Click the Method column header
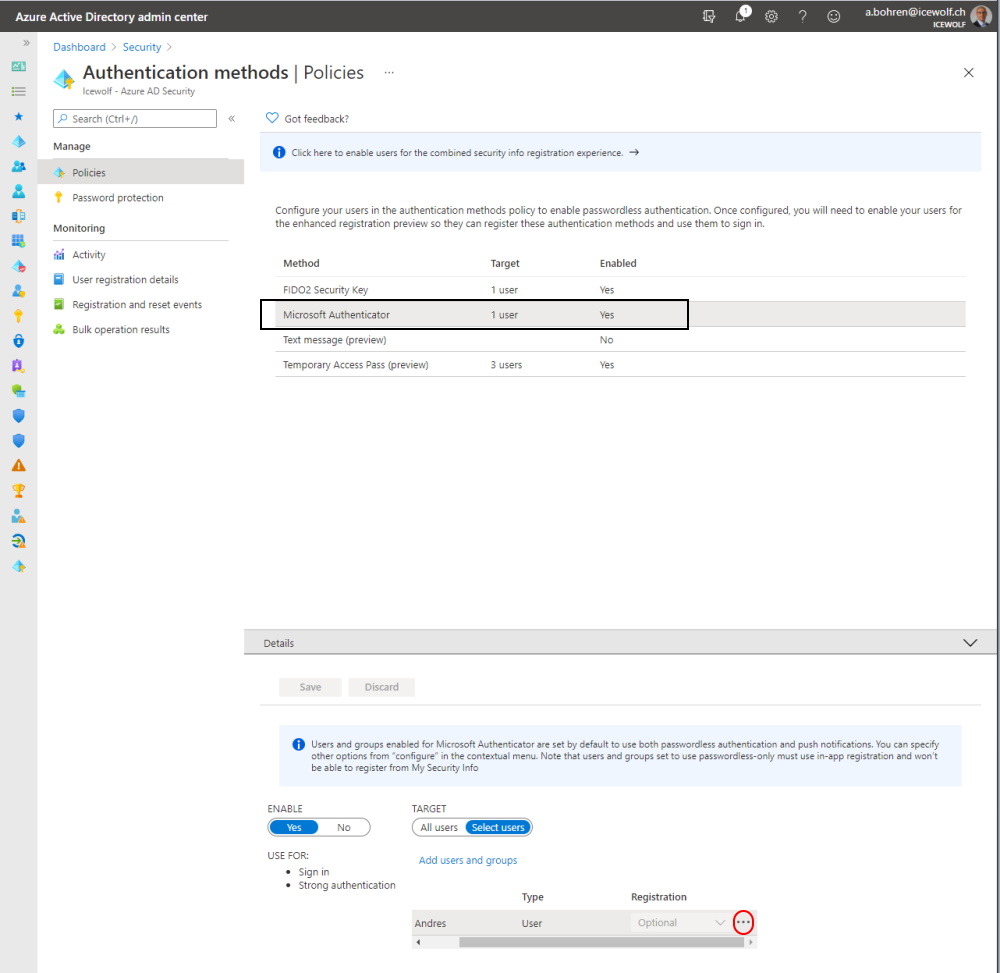 click(301, 263)
